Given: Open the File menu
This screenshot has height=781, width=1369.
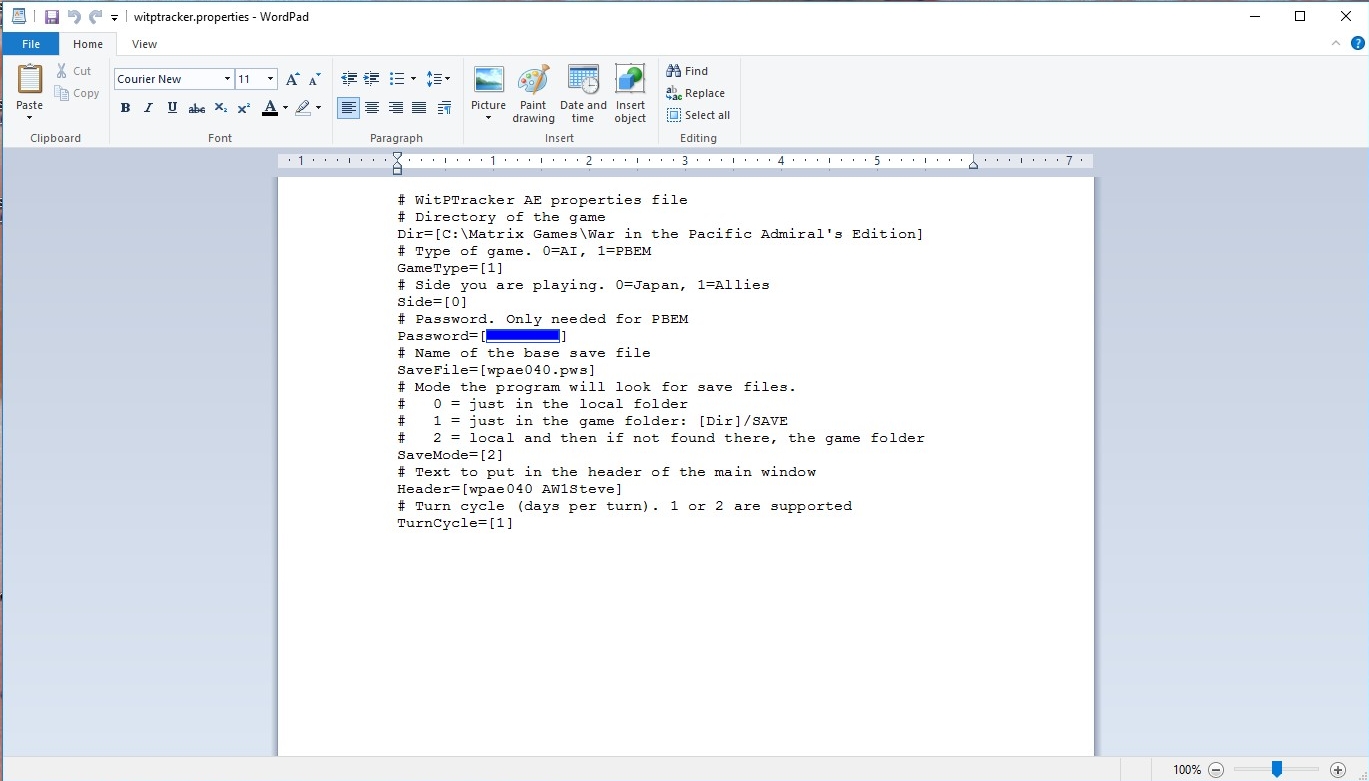Looking at the screenshot, I should [31, 44].
